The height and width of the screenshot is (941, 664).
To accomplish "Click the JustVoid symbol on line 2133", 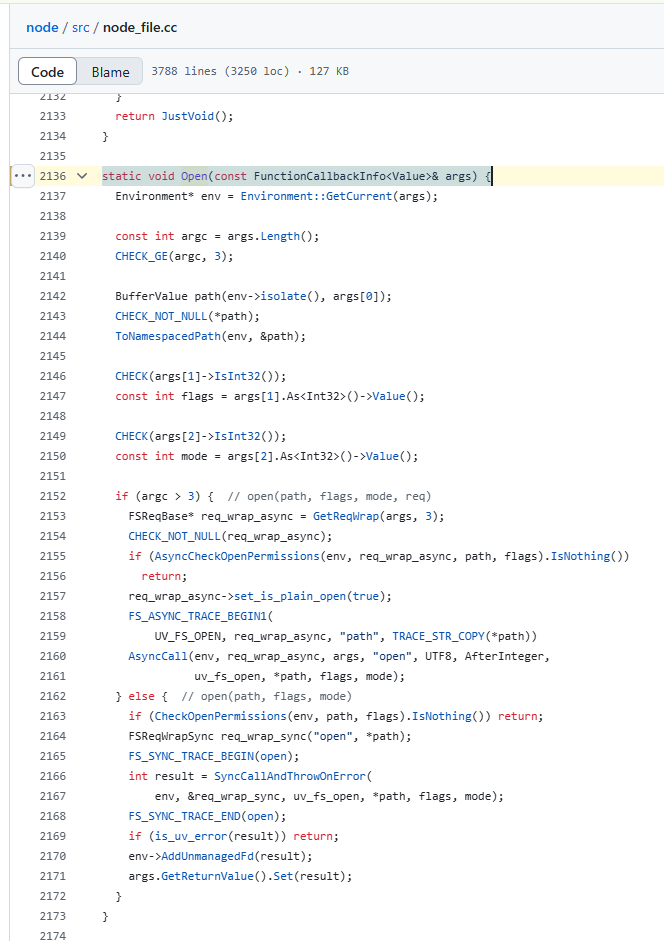I will click(x=187, y=116).
